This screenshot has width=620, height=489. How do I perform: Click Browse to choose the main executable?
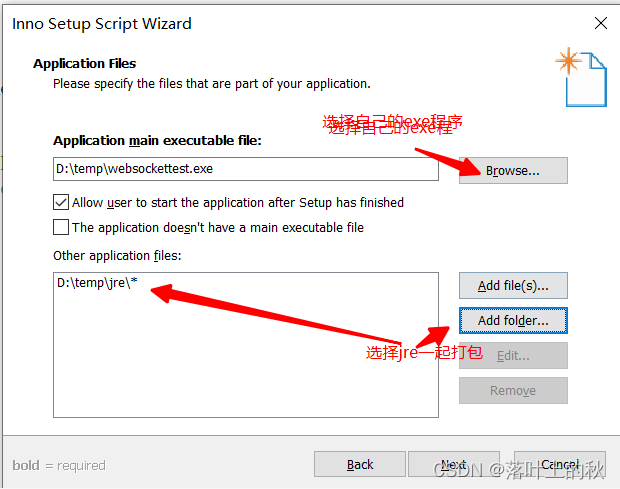pos(513,170)
